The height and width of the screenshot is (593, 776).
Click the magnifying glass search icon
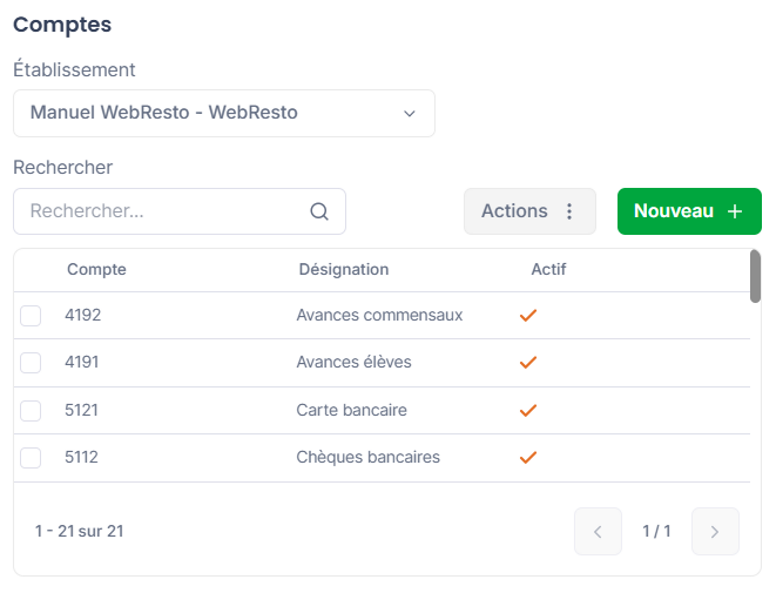319,212
